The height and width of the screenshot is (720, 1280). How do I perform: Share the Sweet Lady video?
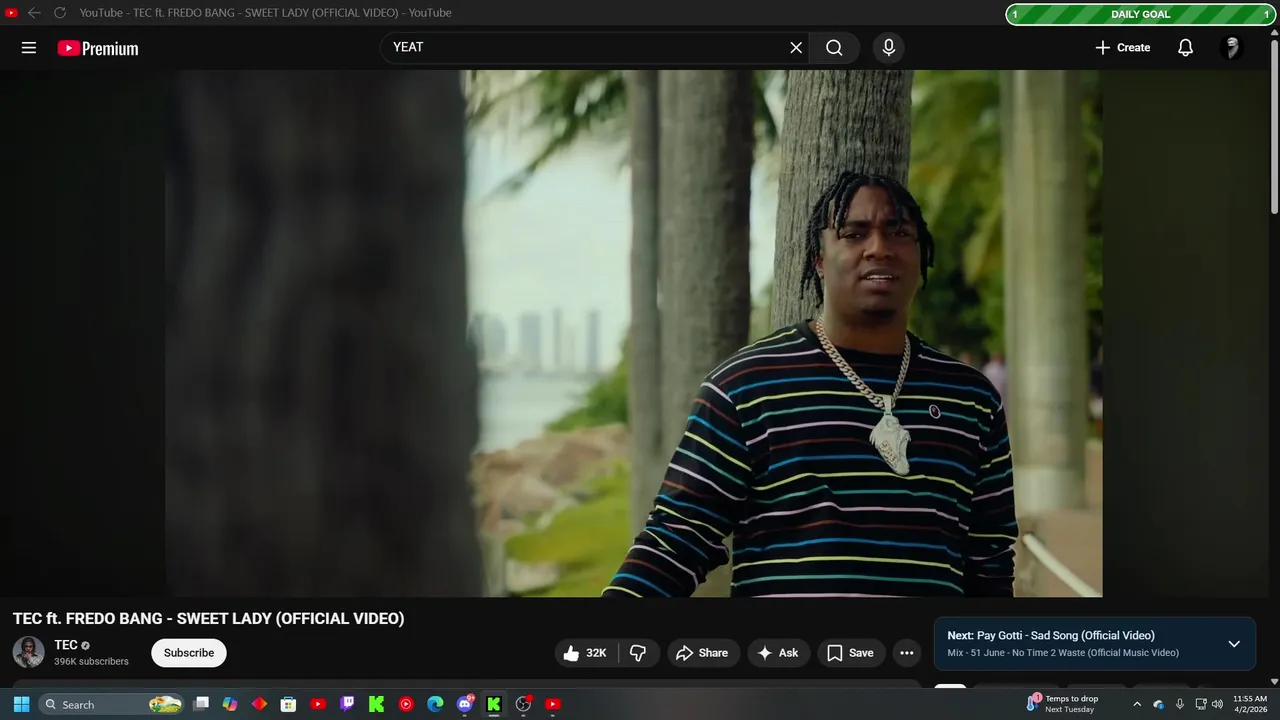703,653
